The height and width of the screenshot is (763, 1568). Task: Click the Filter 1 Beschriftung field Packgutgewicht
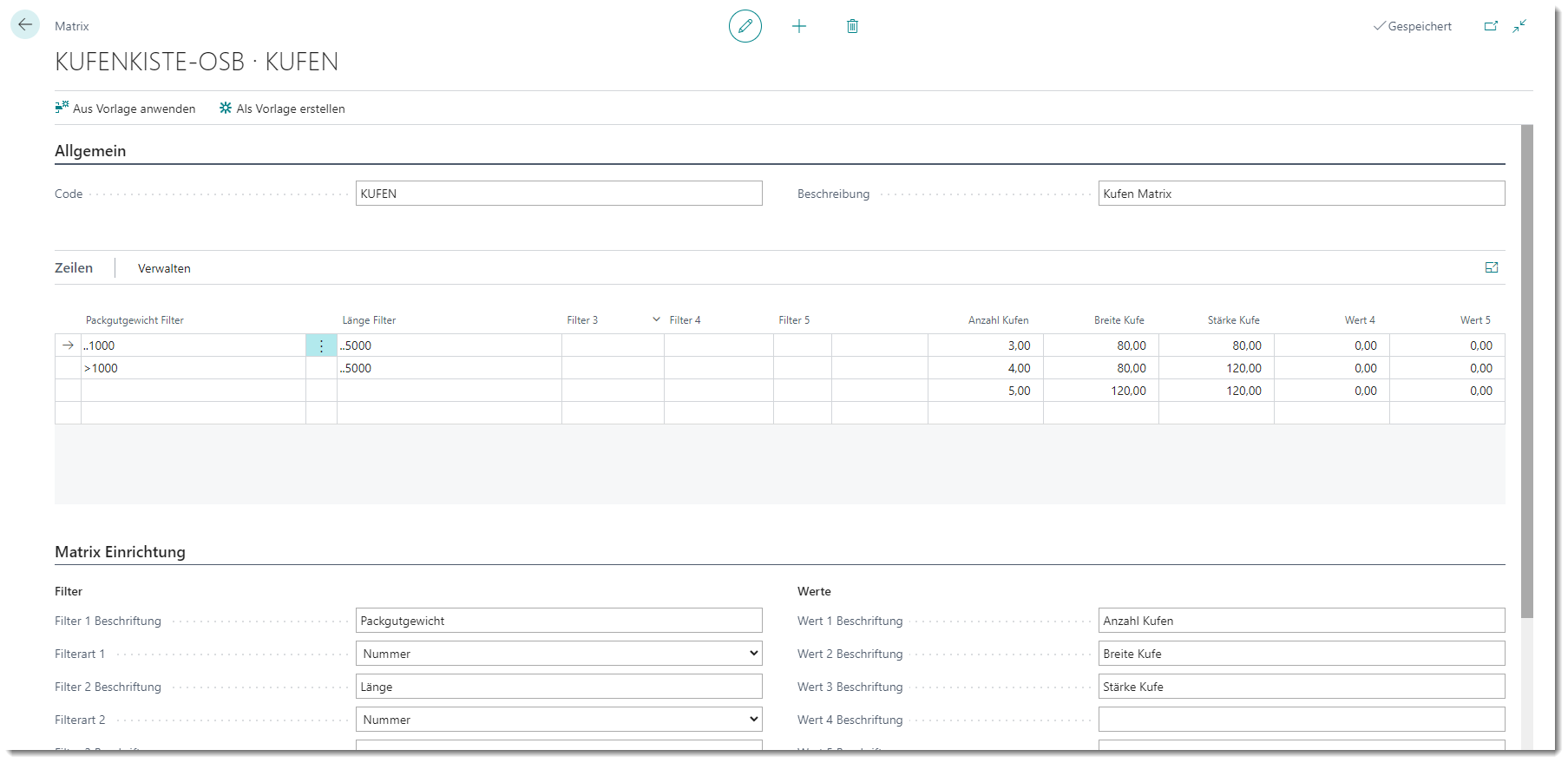559,620
